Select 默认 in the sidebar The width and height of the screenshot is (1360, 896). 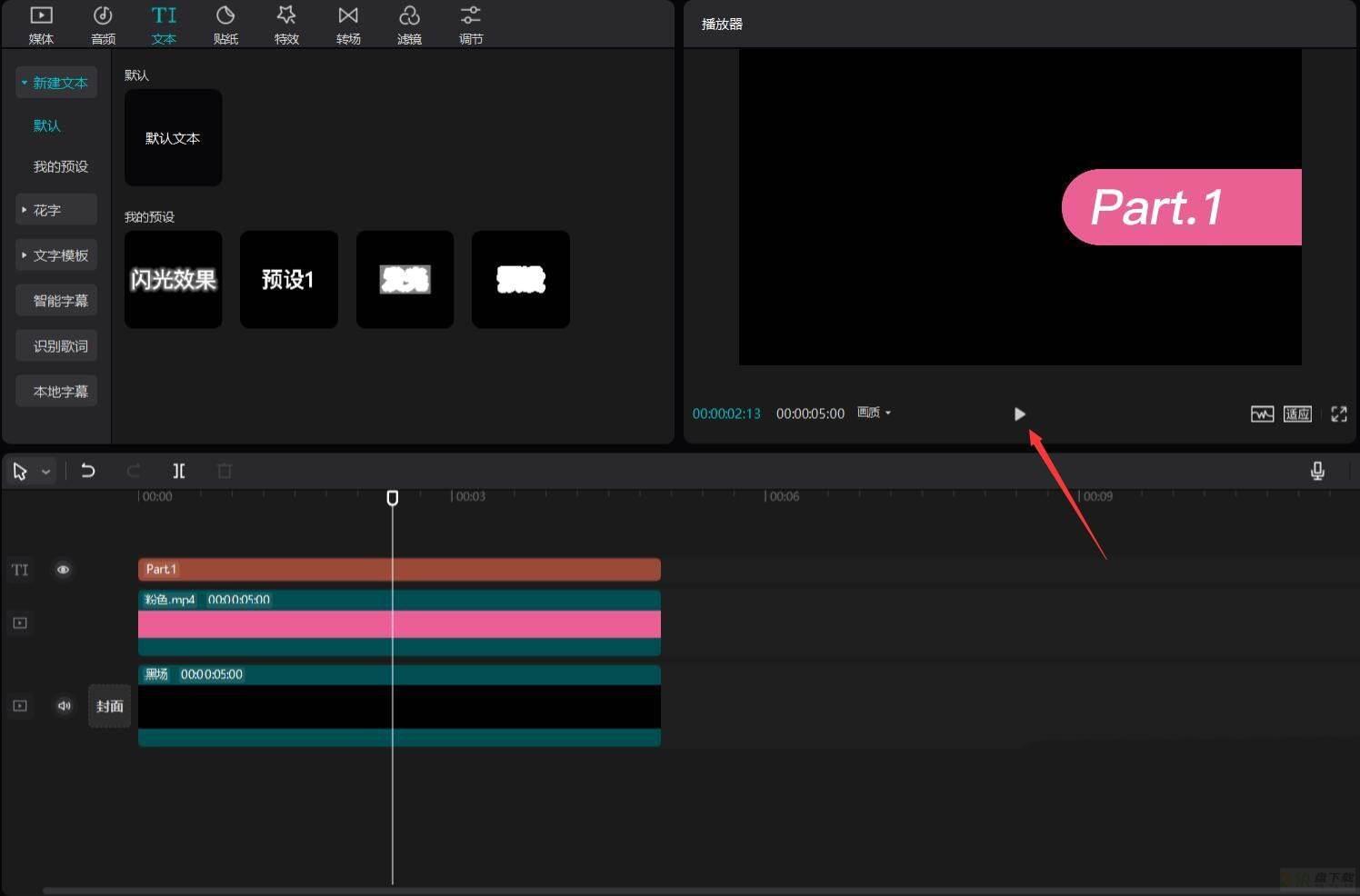(x=47, y=125)
